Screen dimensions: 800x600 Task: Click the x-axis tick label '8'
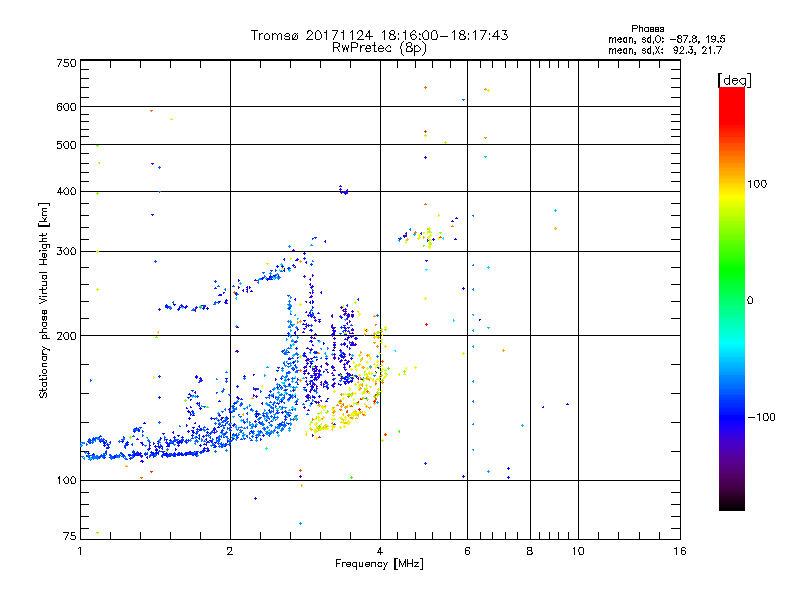pyautogui.click(x=530, y=551)
